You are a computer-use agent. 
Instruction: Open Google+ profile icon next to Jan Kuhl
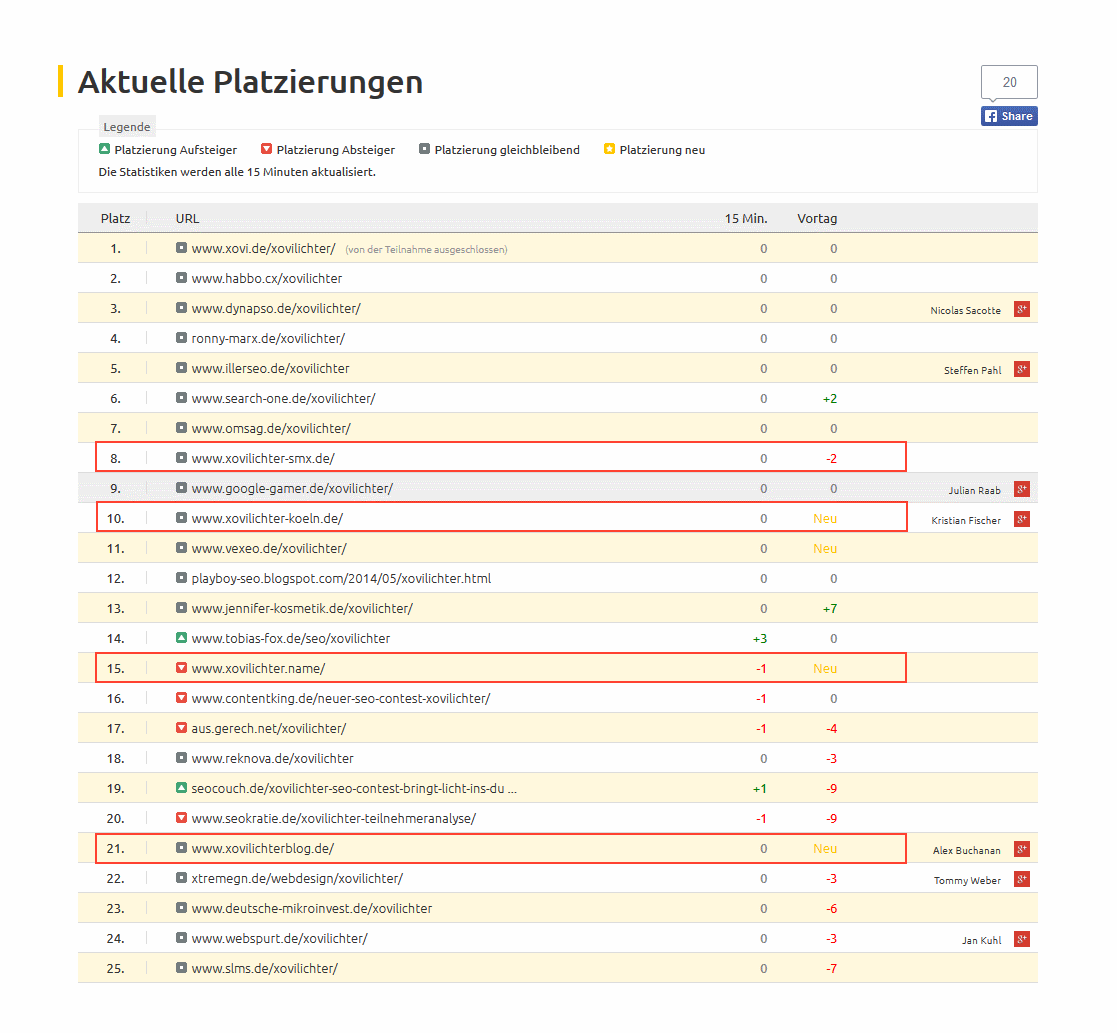(x=1022, y=939)
